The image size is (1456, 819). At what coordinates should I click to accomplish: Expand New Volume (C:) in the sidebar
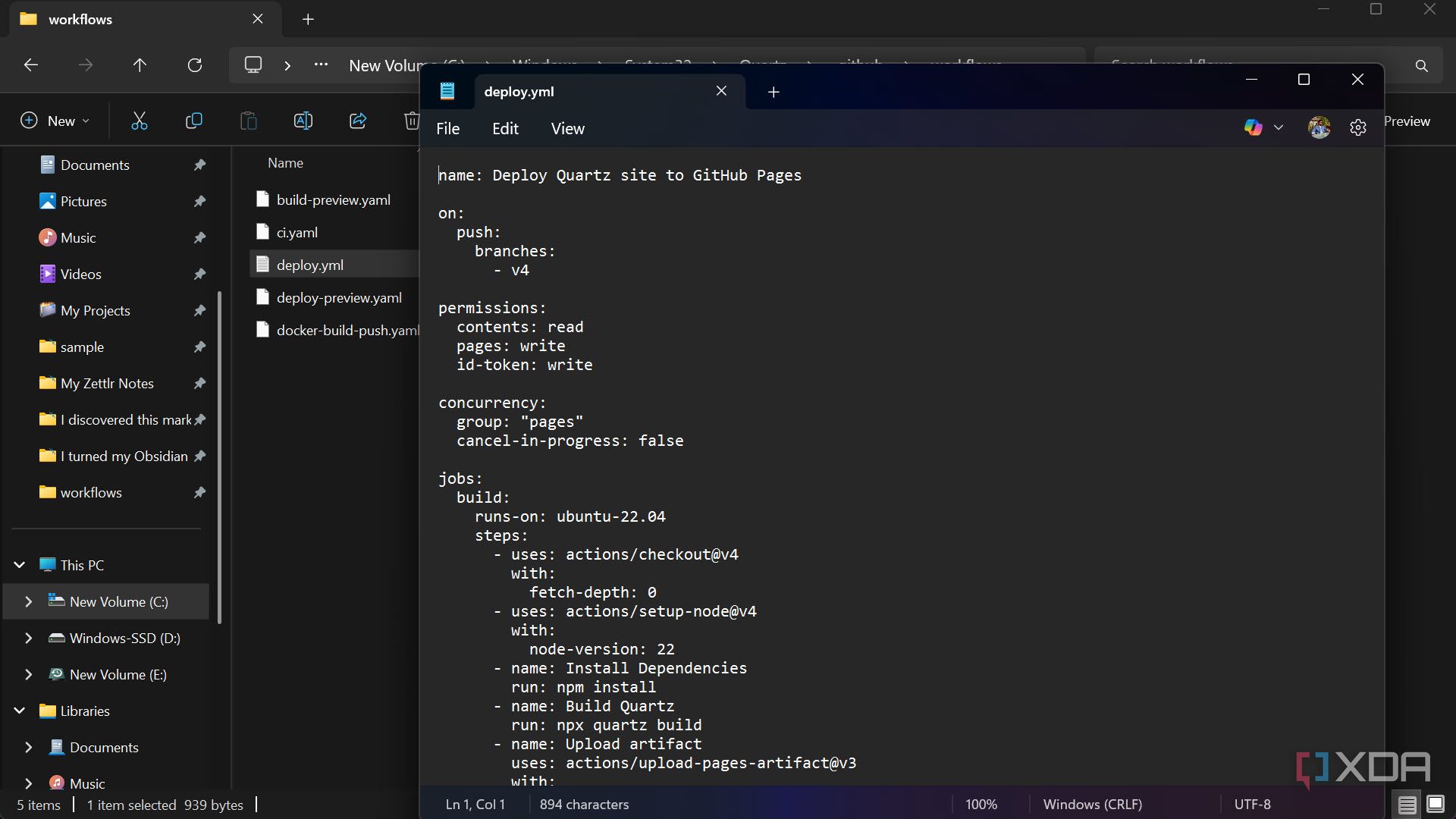(29, 601)
